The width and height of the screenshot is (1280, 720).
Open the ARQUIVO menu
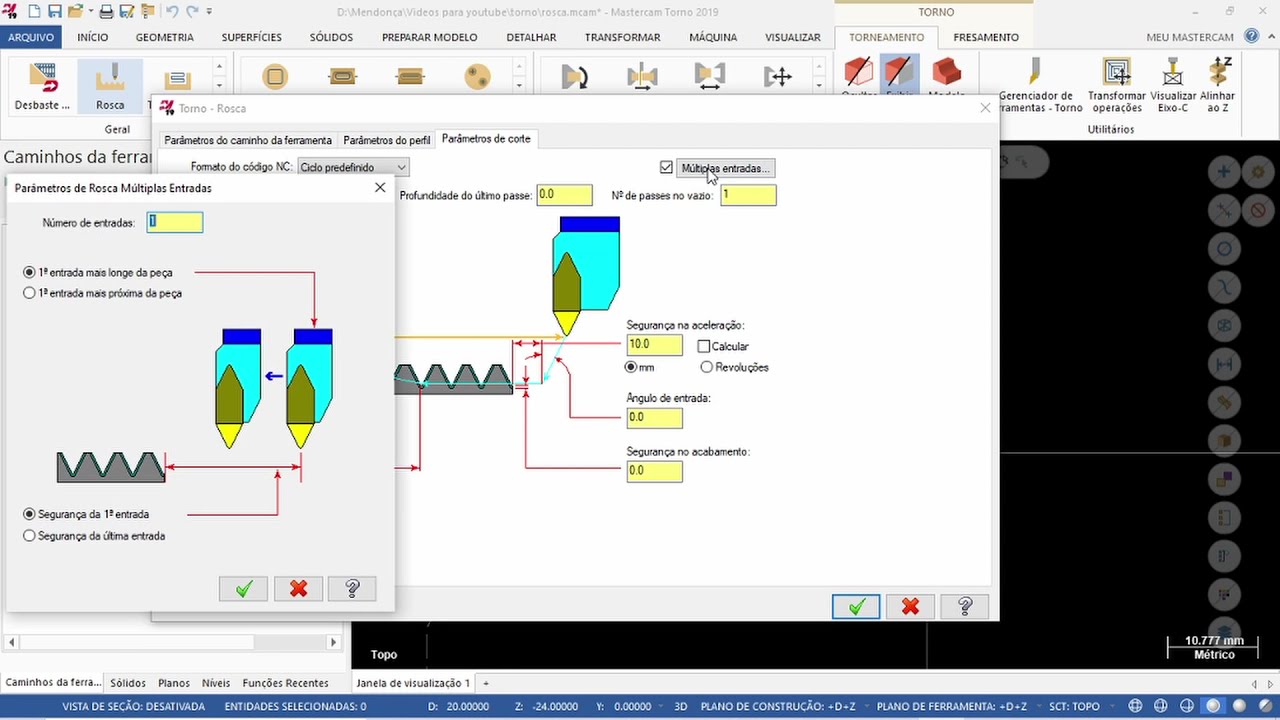click(31, 37)
